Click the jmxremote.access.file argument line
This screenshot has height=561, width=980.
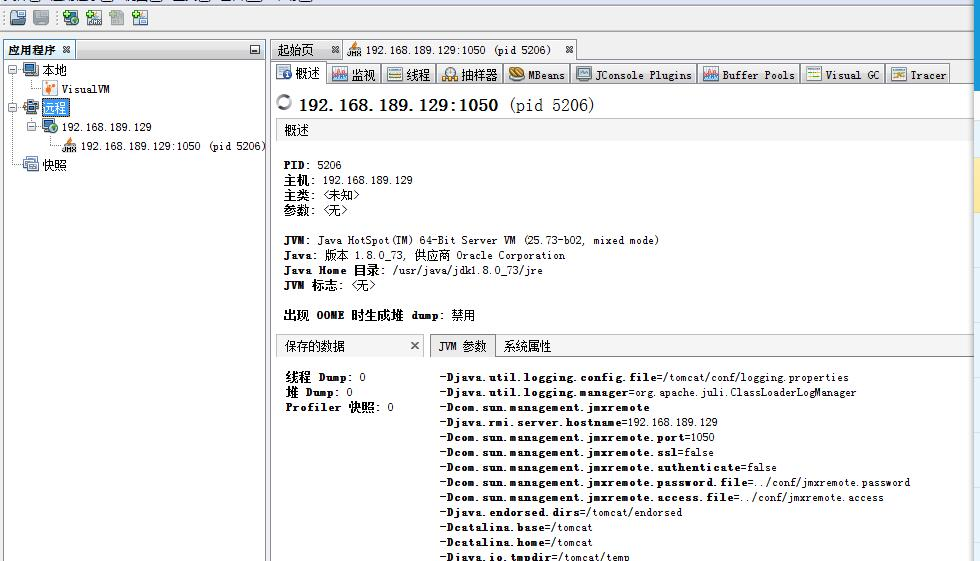(661, 497)
